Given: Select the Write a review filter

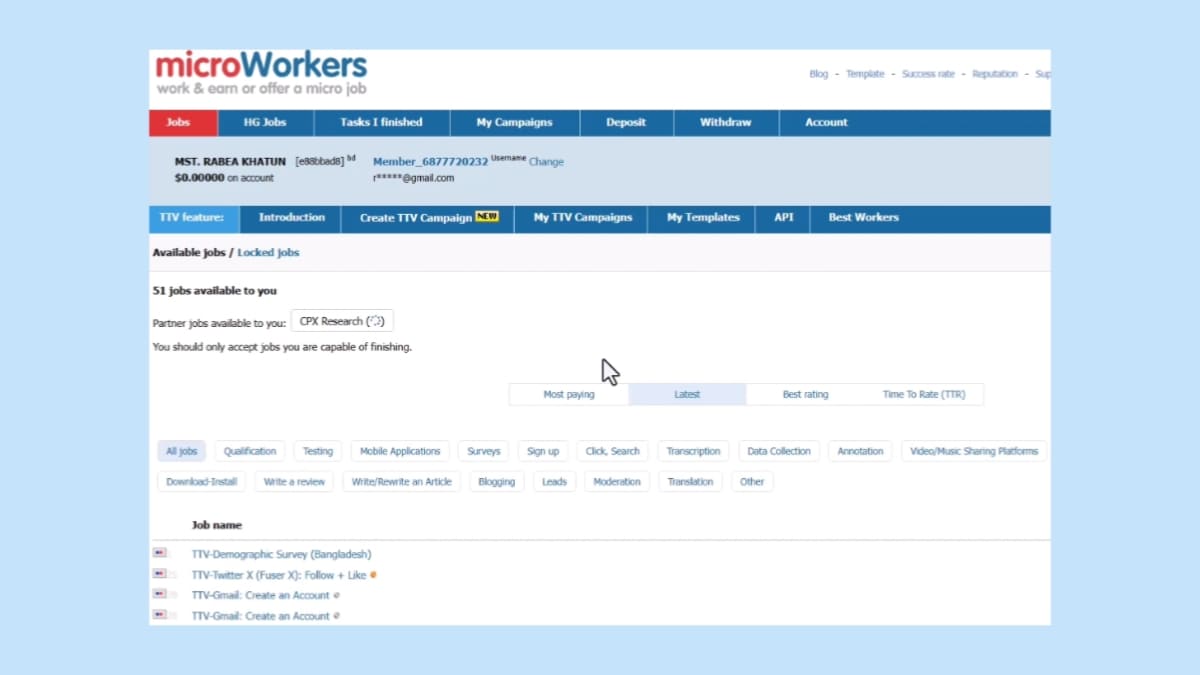Looking at the screenshot, I should pos(294,482).
